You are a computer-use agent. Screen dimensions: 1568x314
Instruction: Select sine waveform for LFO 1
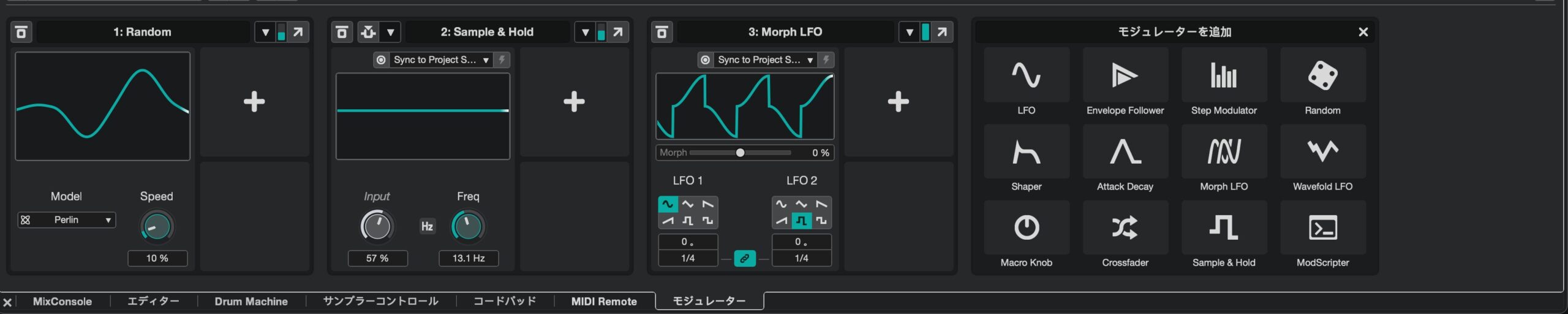point(668,204)
